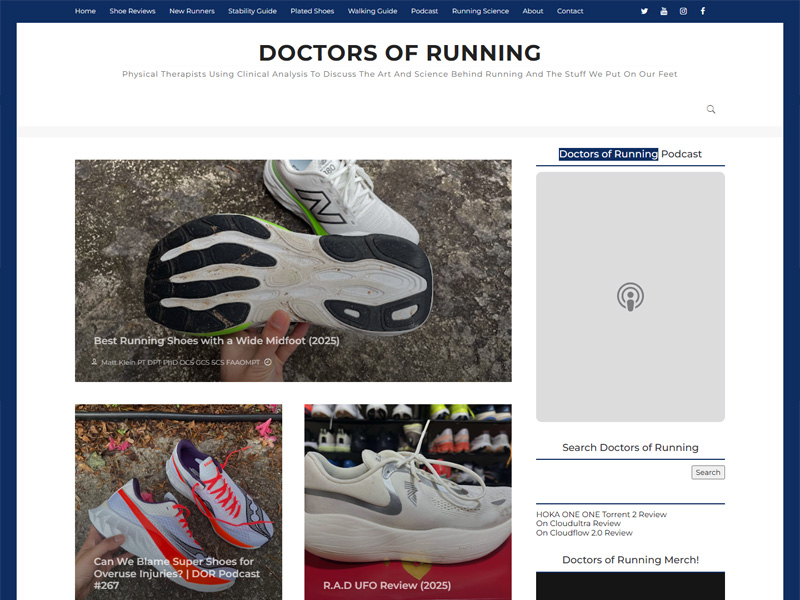Click the author icon beside Matt Klein
Screen dimensions: 800x600
(x=94, y=361)
